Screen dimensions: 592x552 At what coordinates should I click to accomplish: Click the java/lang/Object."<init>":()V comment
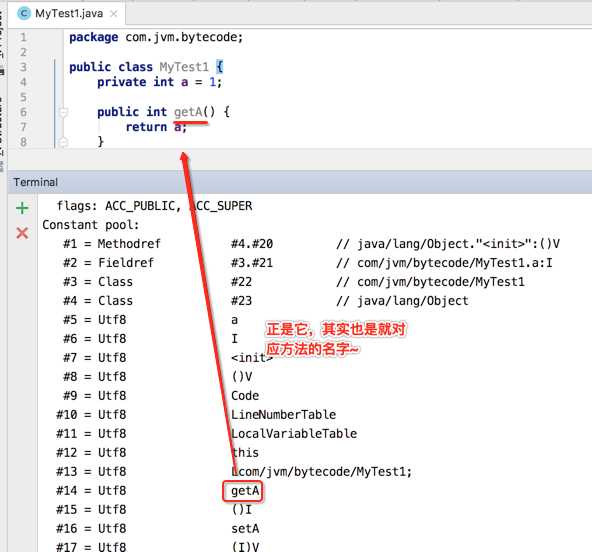(x=448, y=244)
